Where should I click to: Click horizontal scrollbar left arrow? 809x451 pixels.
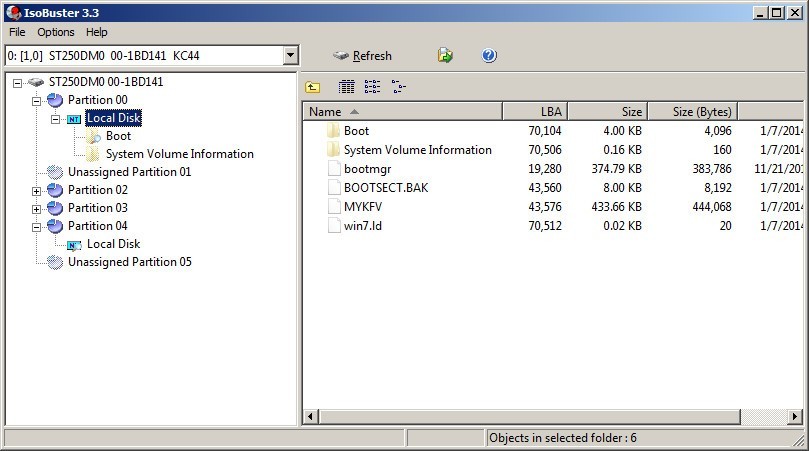[311, 416]
